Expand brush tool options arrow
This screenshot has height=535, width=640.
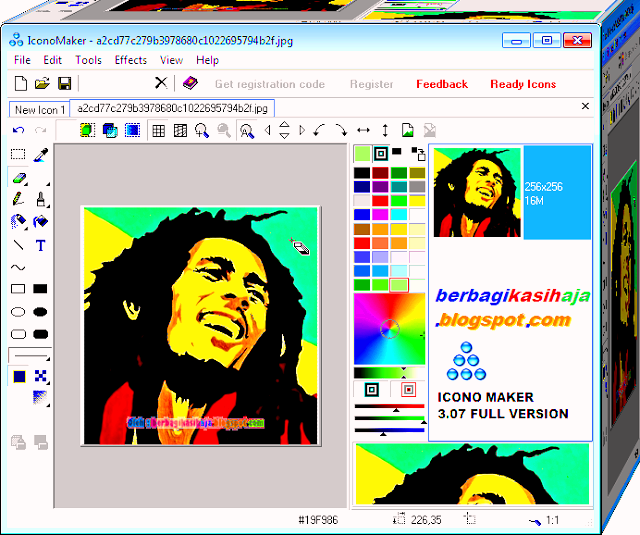(x=48, y=206)
